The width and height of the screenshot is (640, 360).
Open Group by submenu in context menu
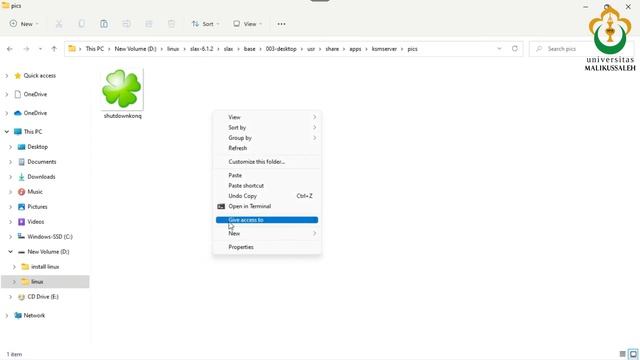[267, 138]
